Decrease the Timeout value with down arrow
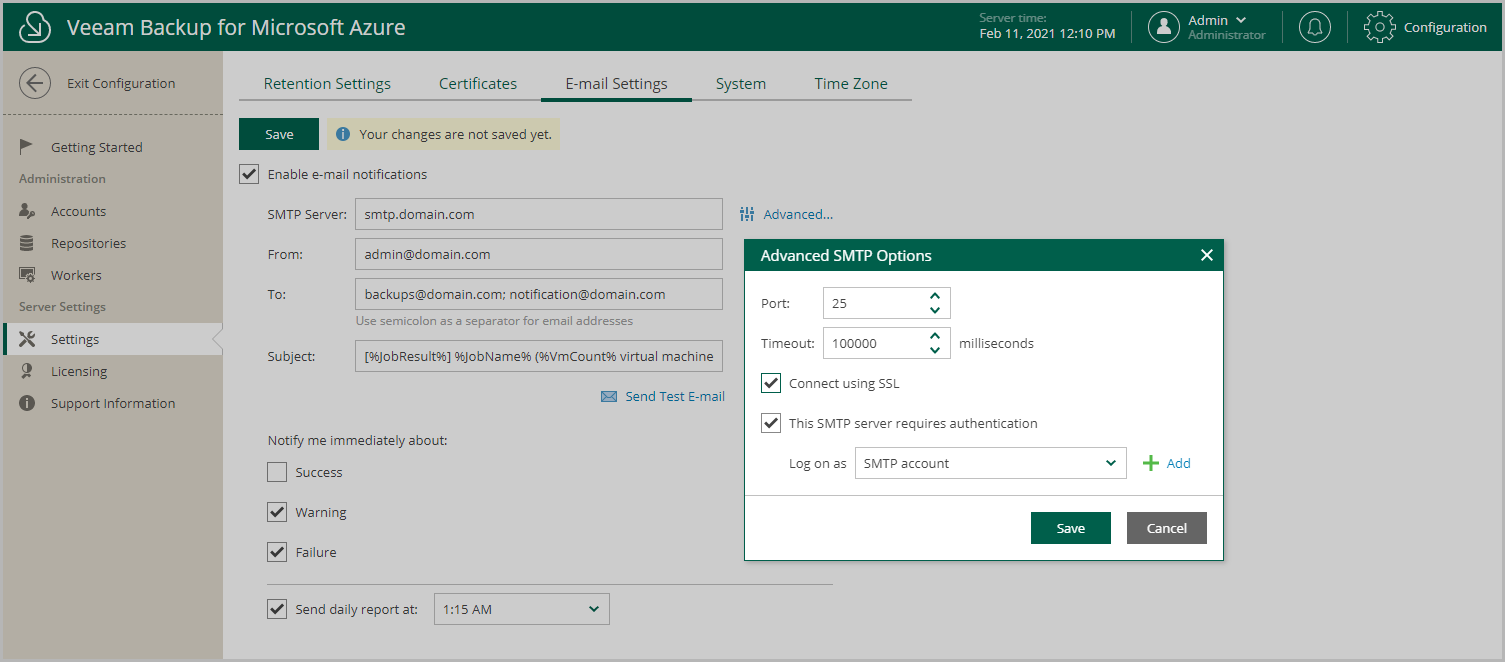 tap(934, 350)
